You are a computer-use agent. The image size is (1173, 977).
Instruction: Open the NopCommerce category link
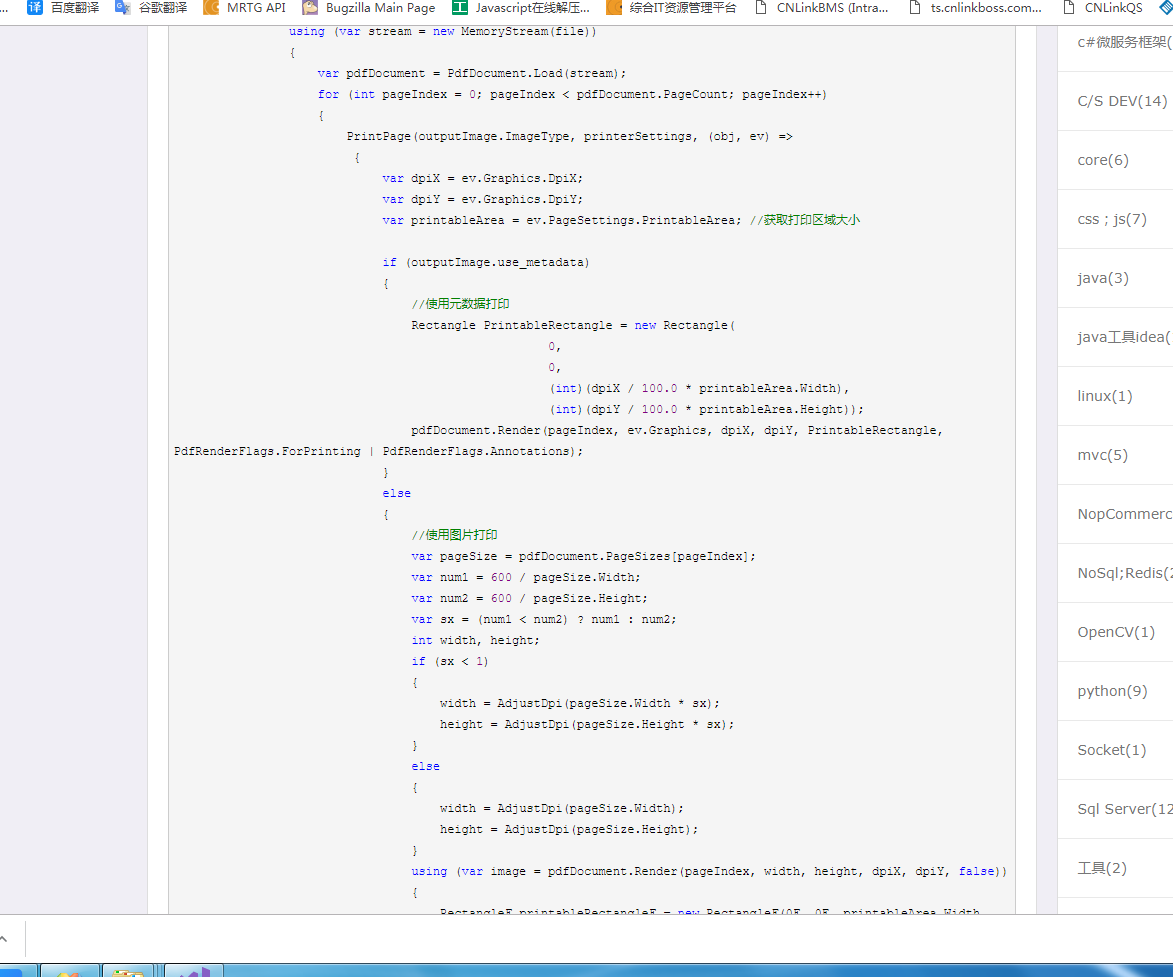(1124, 514)
